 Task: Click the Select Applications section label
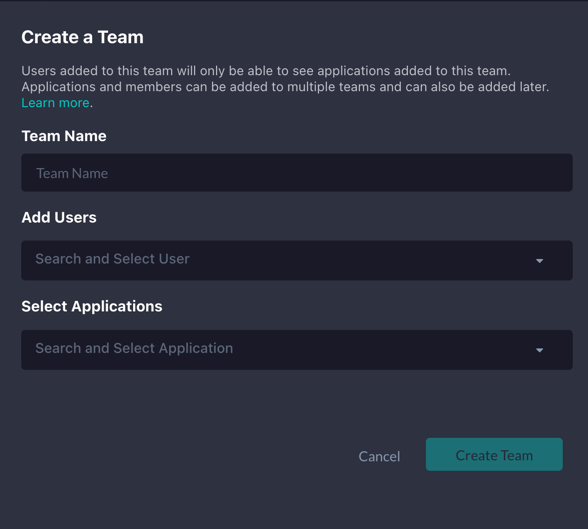pyautogui.click(x=92, y=306)
